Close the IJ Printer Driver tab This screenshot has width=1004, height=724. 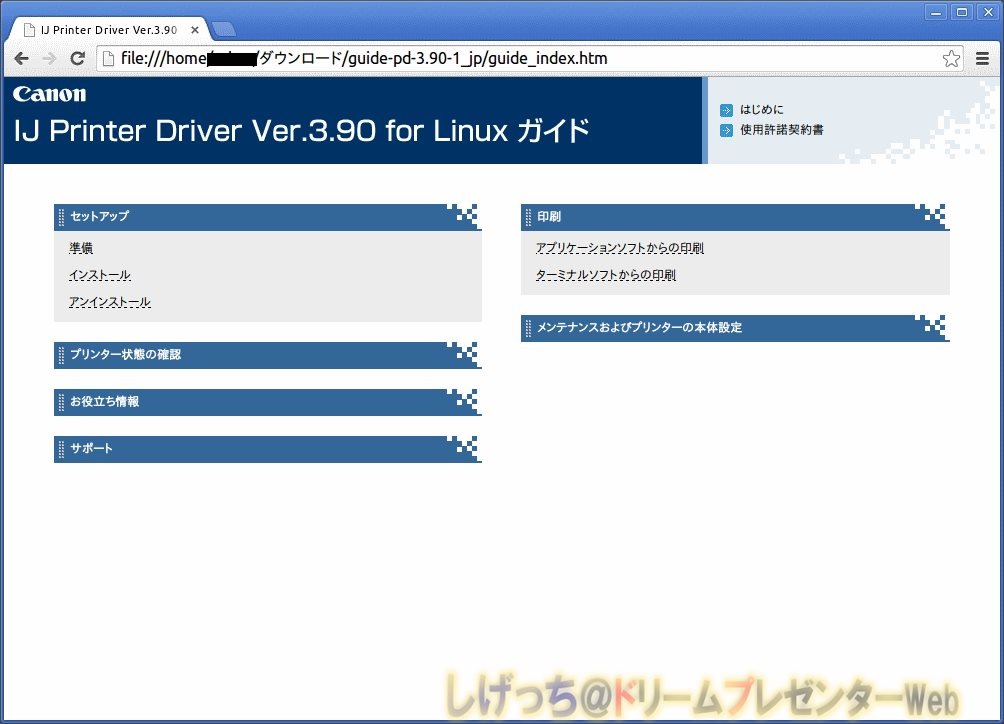pyautogui.click(x=195, y=30)
